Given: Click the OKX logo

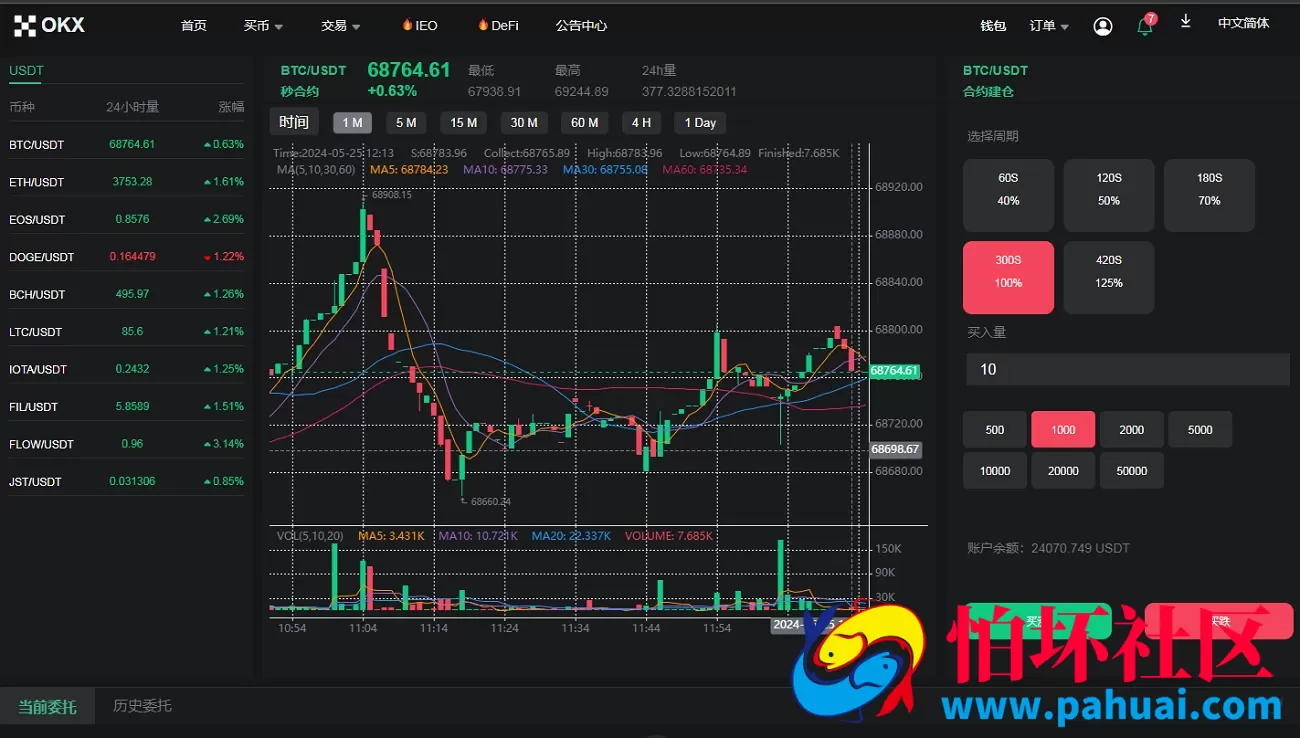Looking at the screenshot, I should tap(49, 25).
